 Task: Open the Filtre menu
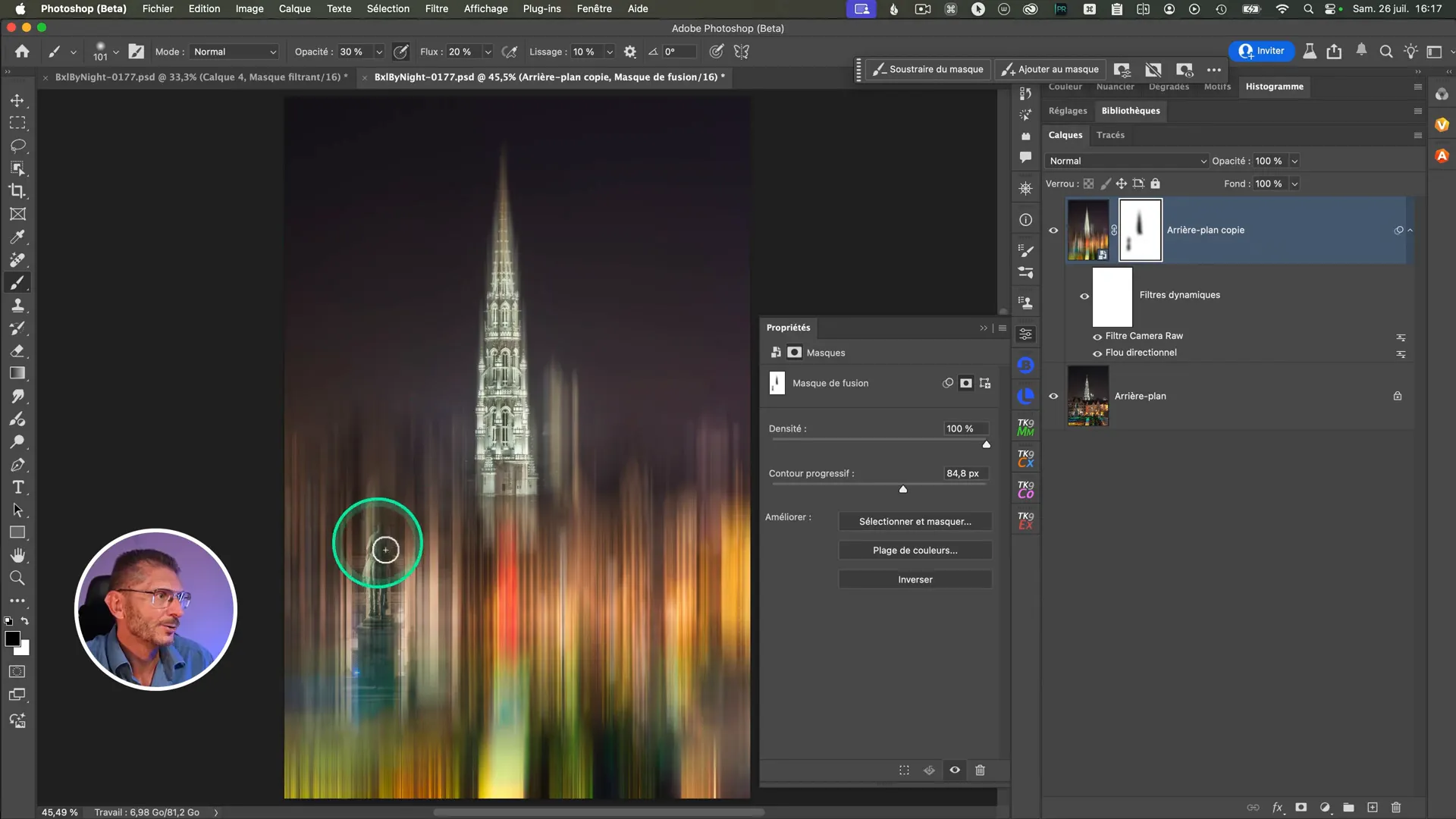point(436,8)
